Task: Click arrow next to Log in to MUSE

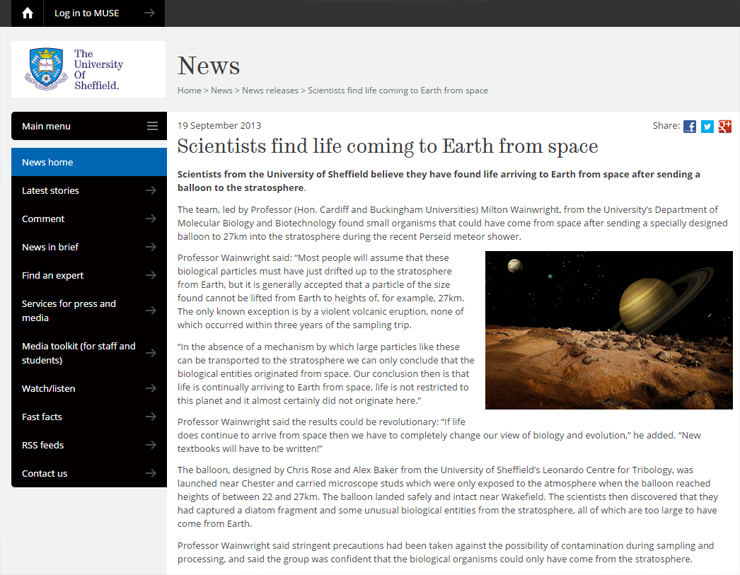Action: pos(149,13)
